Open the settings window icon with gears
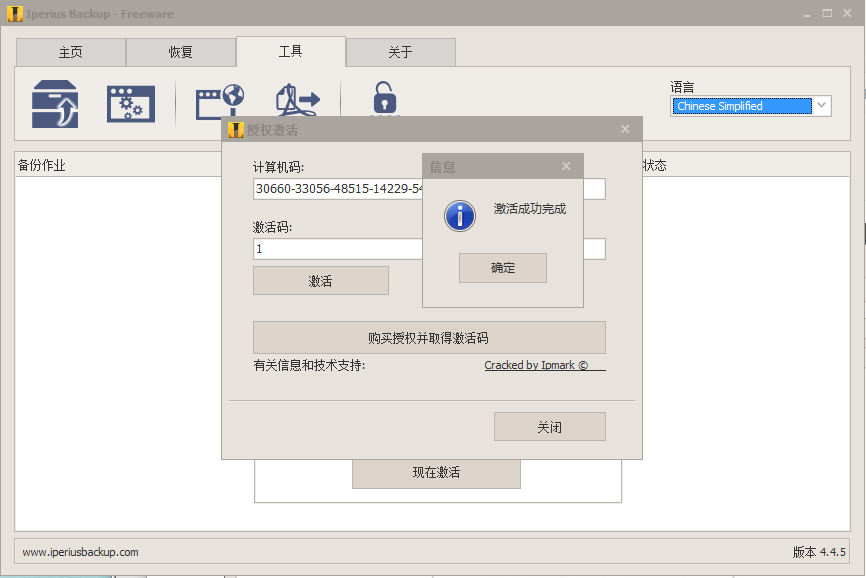The image size is (866, 578). point(131,104)
